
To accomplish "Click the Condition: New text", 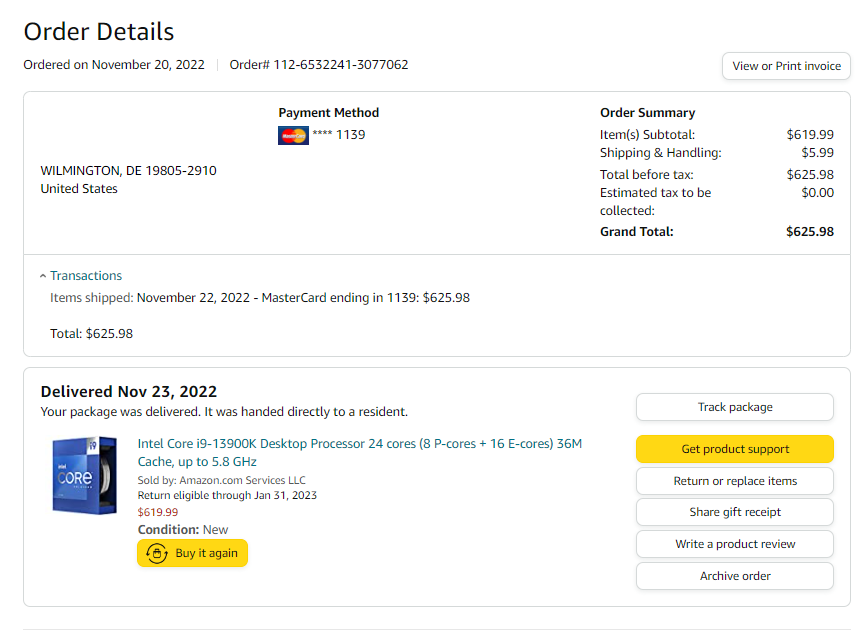I will click(182, 530).
